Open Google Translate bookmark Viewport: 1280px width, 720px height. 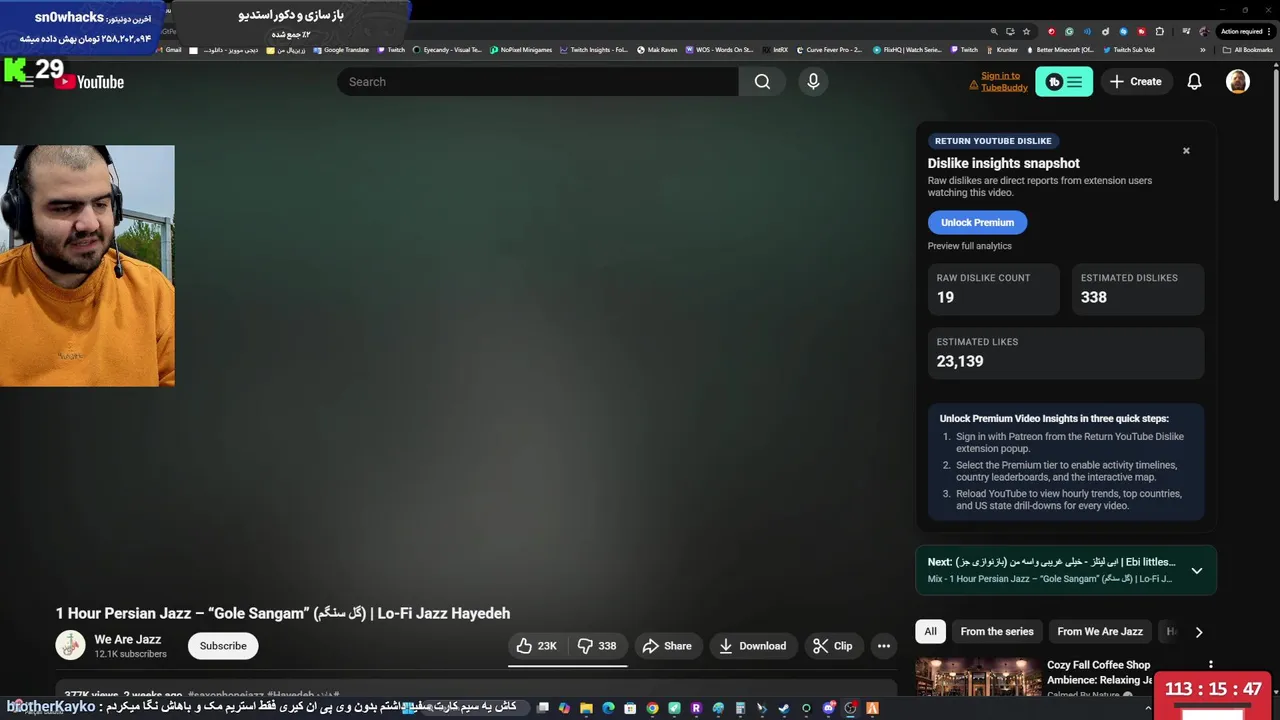[341, 50]
